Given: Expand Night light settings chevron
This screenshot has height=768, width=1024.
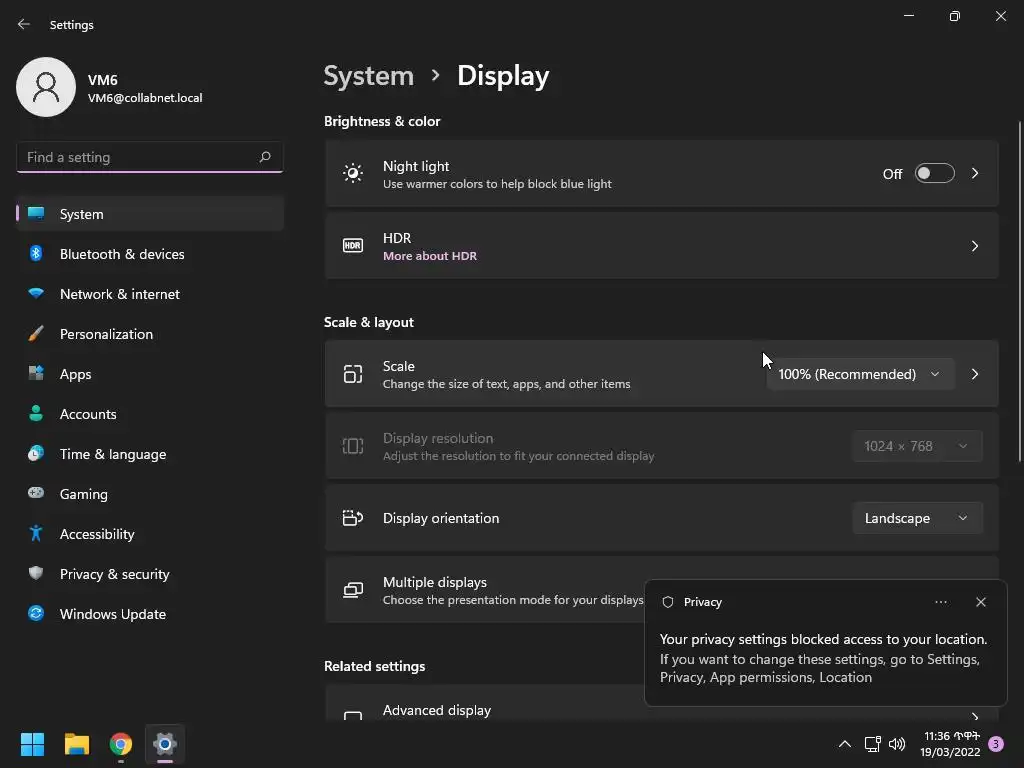Looking at the screenshot, I should click(x=974, y=174).
